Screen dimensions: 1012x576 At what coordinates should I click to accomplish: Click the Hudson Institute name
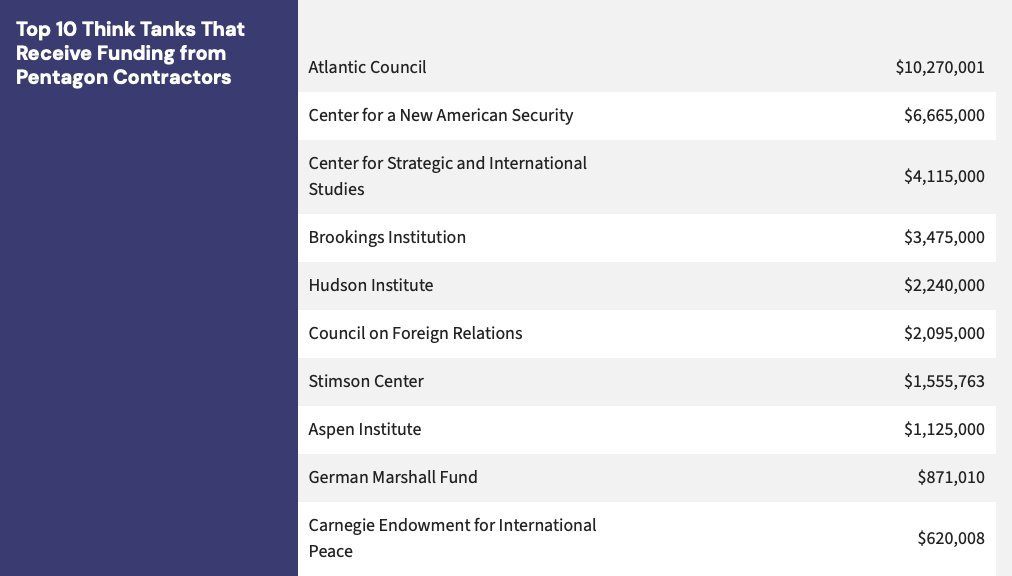coord(371,285)
